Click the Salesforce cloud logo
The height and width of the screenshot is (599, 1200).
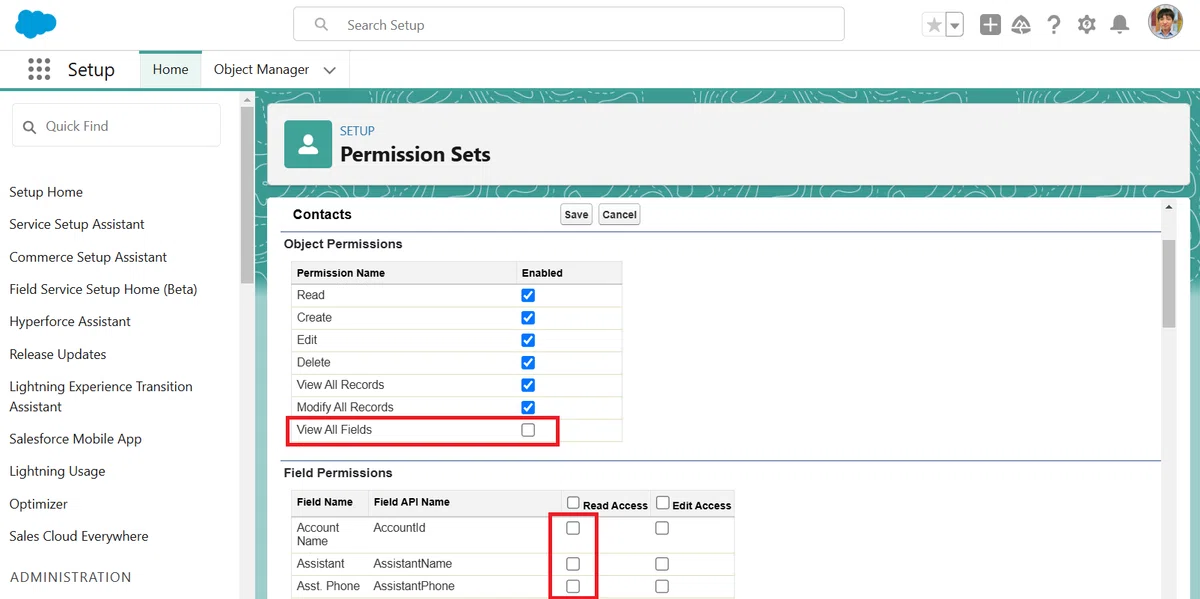tap(35, 24)
